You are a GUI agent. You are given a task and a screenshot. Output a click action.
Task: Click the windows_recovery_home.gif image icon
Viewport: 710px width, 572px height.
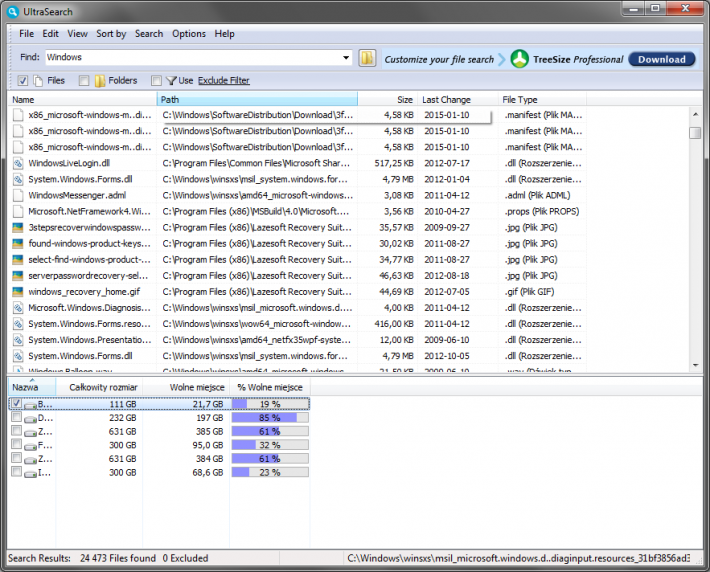pyautogui.click(x=18, y=292)
